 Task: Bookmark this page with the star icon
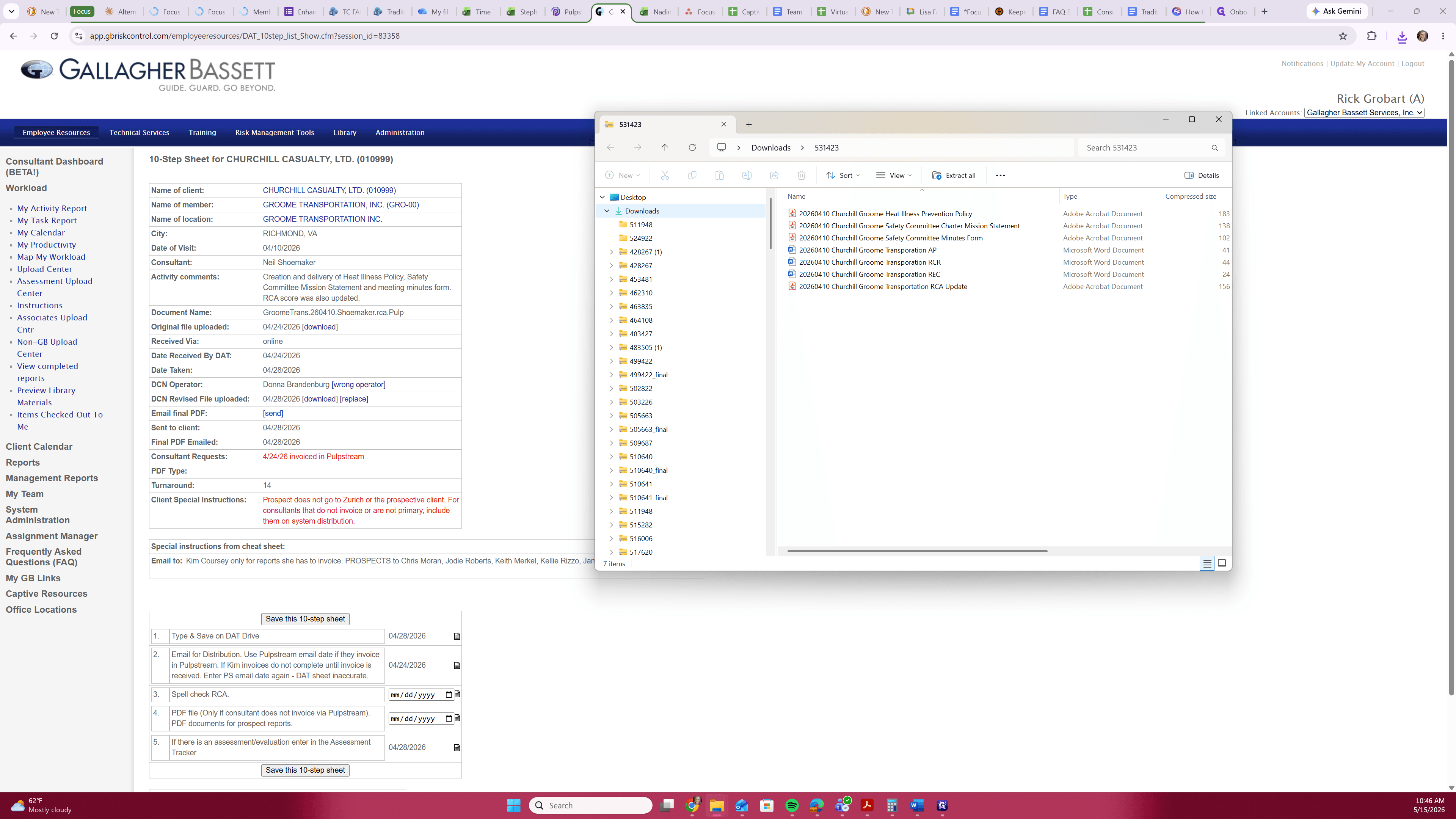point(1343,36)
